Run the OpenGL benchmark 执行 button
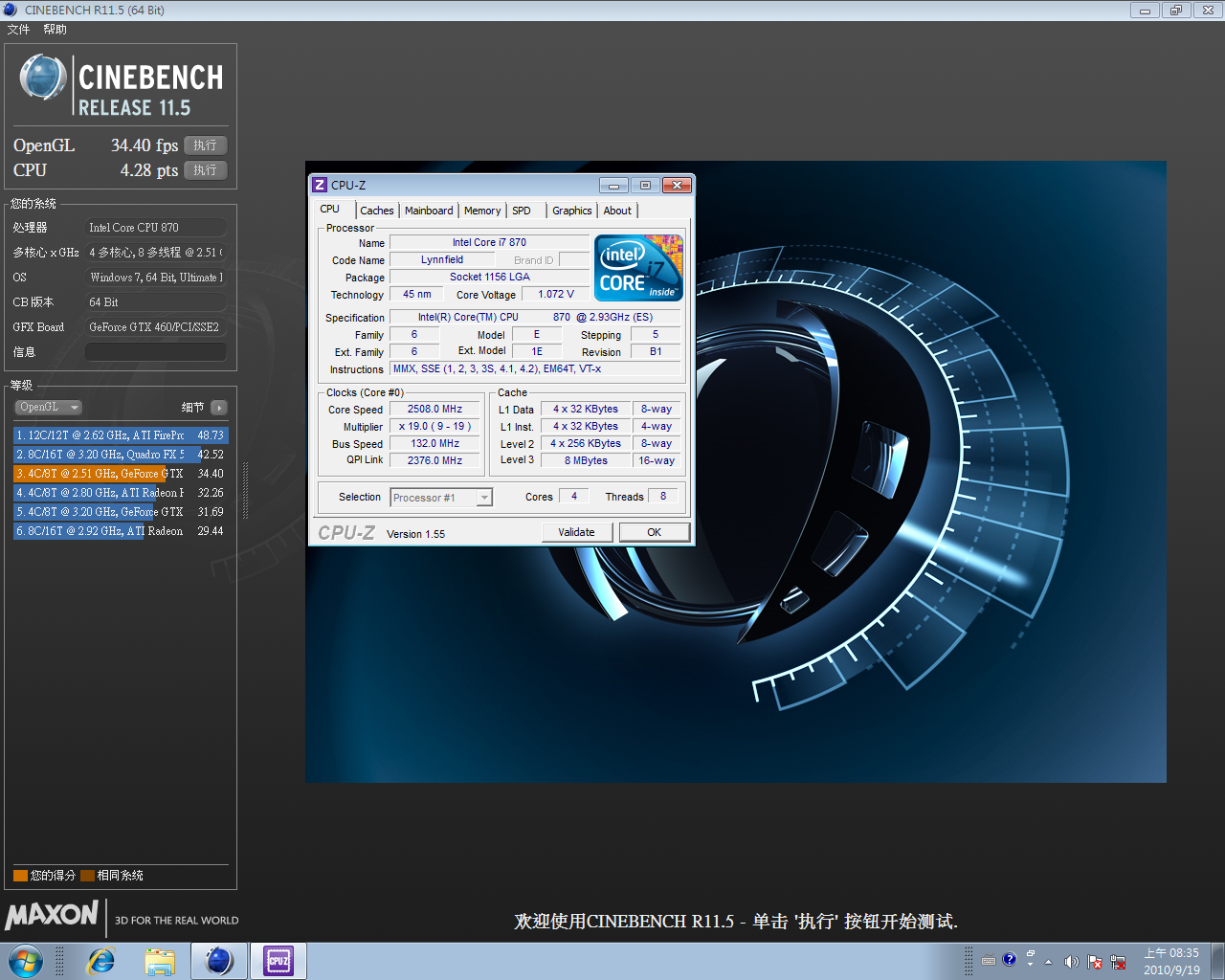This screenshot has width=1225, height=980. [205, 145]
